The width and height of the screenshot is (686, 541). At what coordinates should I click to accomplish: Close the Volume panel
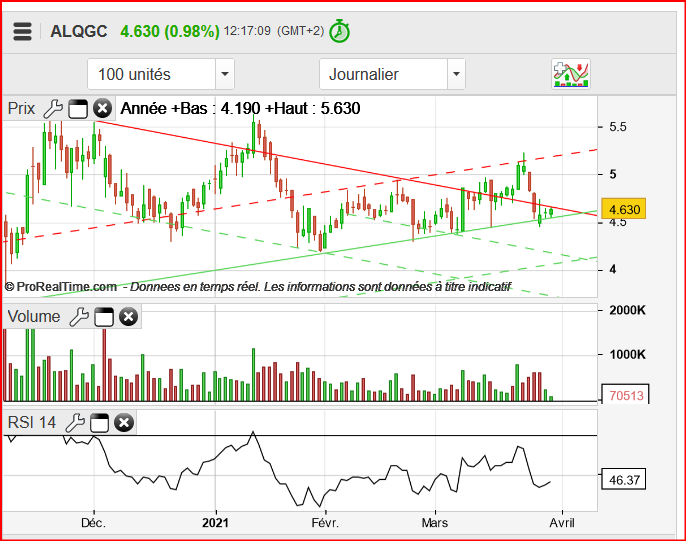click(129, 317)
